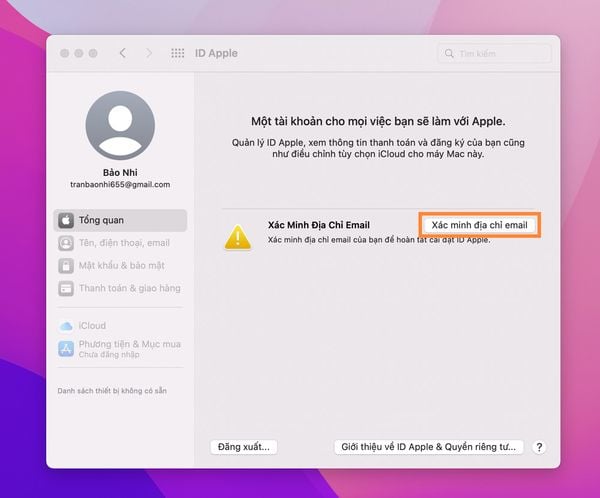Click the yellow warning triangle icon
Image resolution: width=600 pixels, height=498 pixels.
tap(238, 237)
